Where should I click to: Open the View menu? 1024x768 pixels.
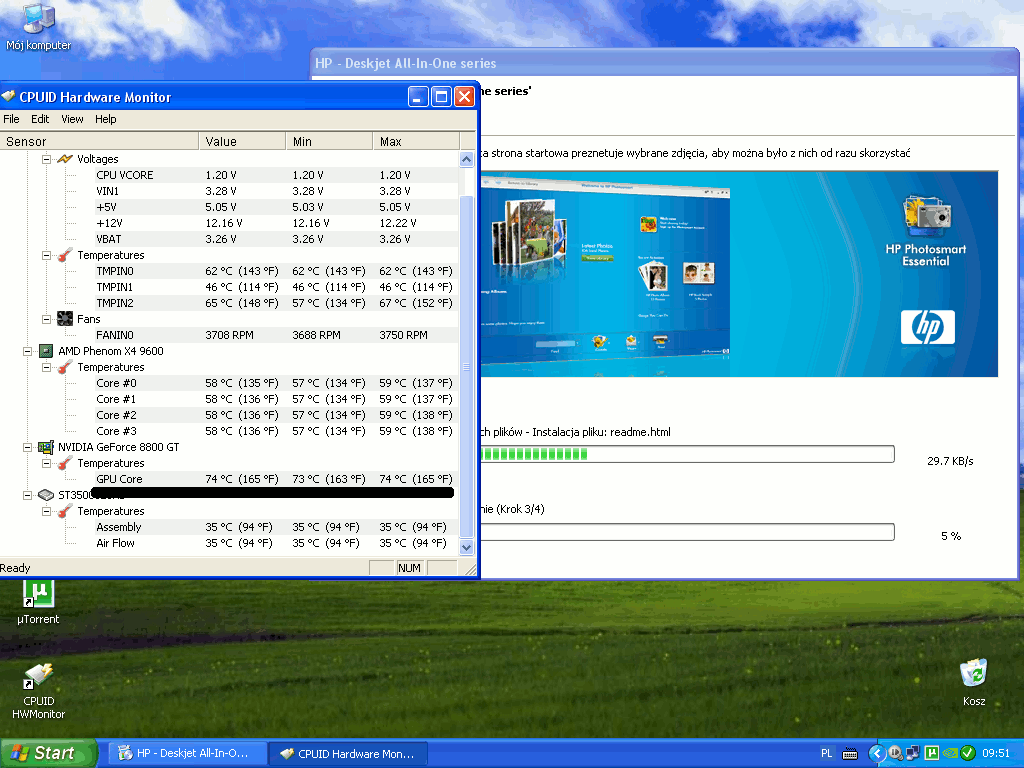tap(72, 119)
